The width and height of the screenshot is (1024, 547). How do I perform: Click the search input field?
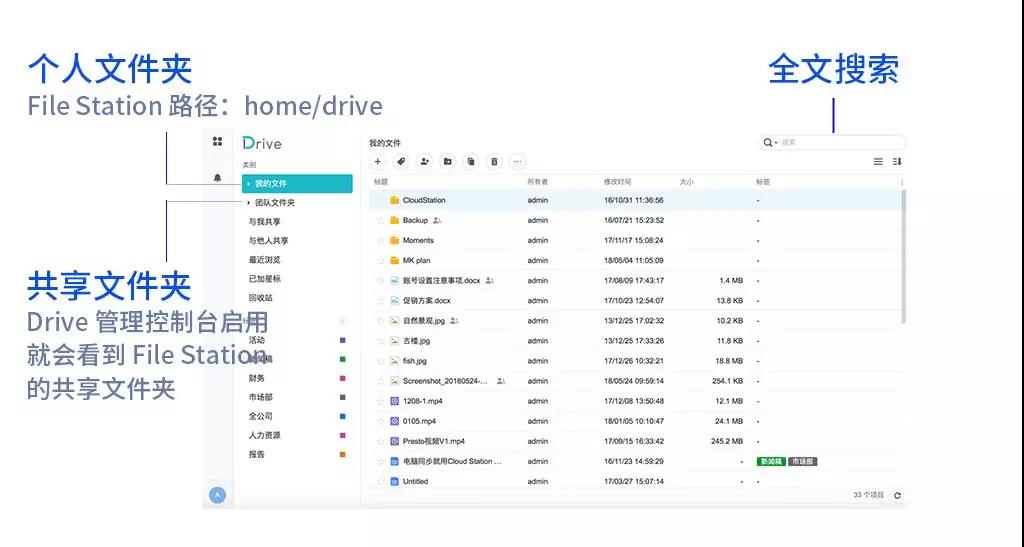840,142
